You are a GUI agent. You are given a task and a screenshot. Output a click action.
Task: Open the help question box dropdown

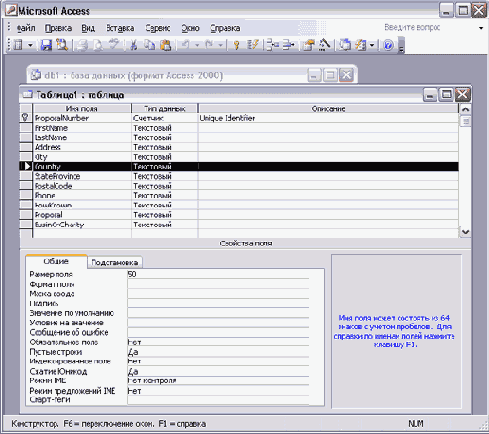tap(481, 28)
